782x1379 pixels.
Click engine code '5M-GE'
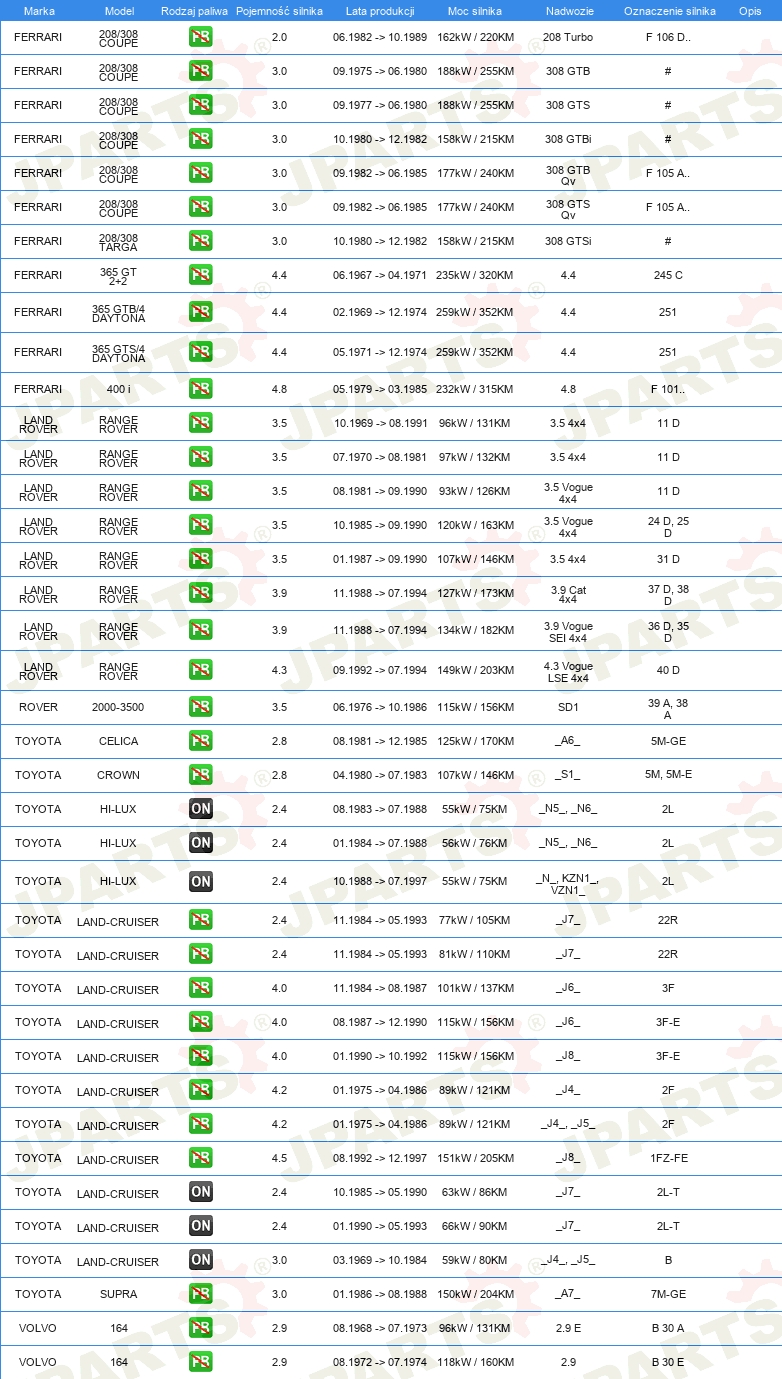click(668, 741)
